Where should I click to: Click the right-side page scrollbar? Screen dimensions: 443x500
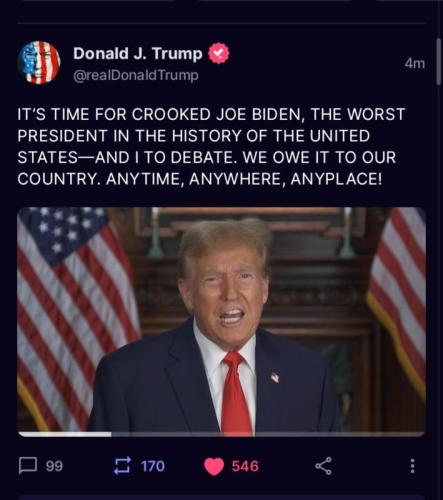[439, 62]
